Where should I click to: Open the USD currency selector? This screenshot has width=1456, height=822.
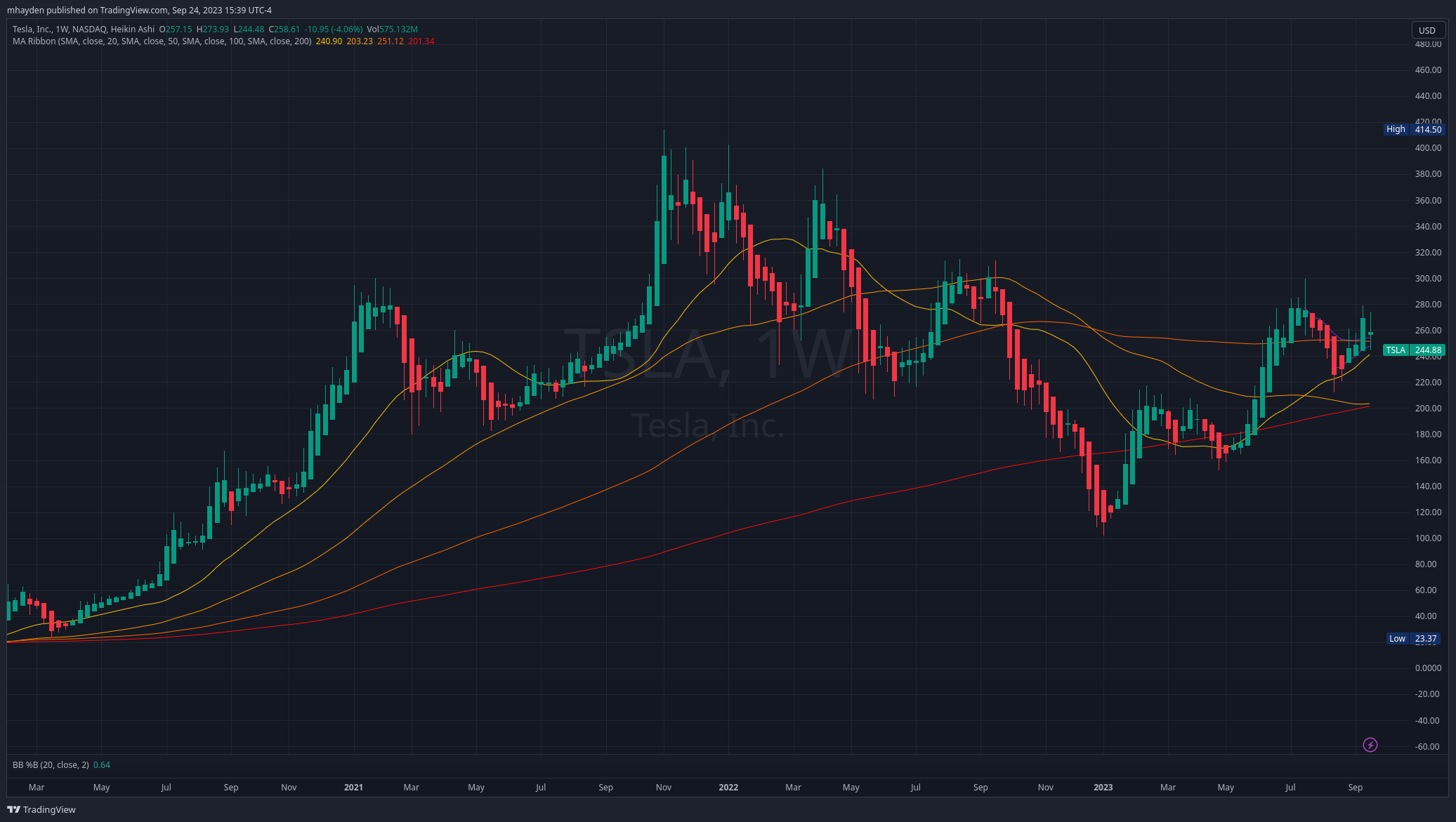point(1428,30)
